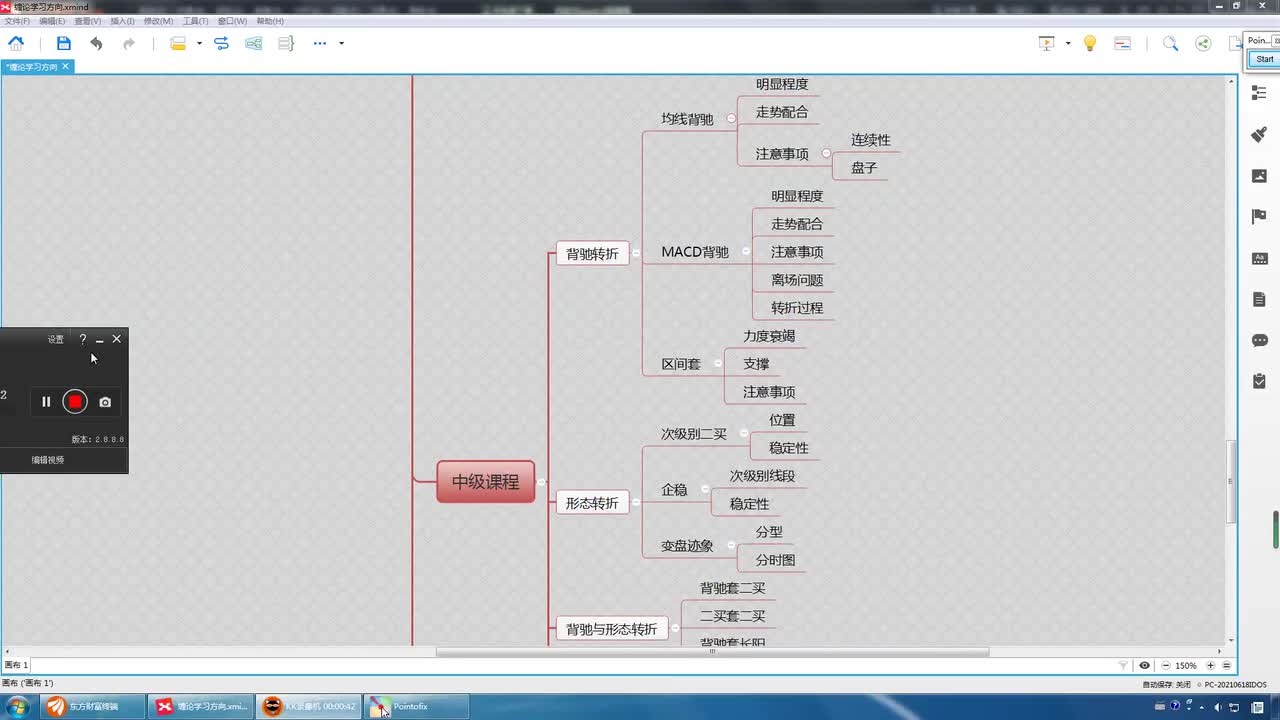Image resolution: width=1280 pixels, height=720 pixels.
Task: Select the 中级课程 topic
Action: [486, 481]
